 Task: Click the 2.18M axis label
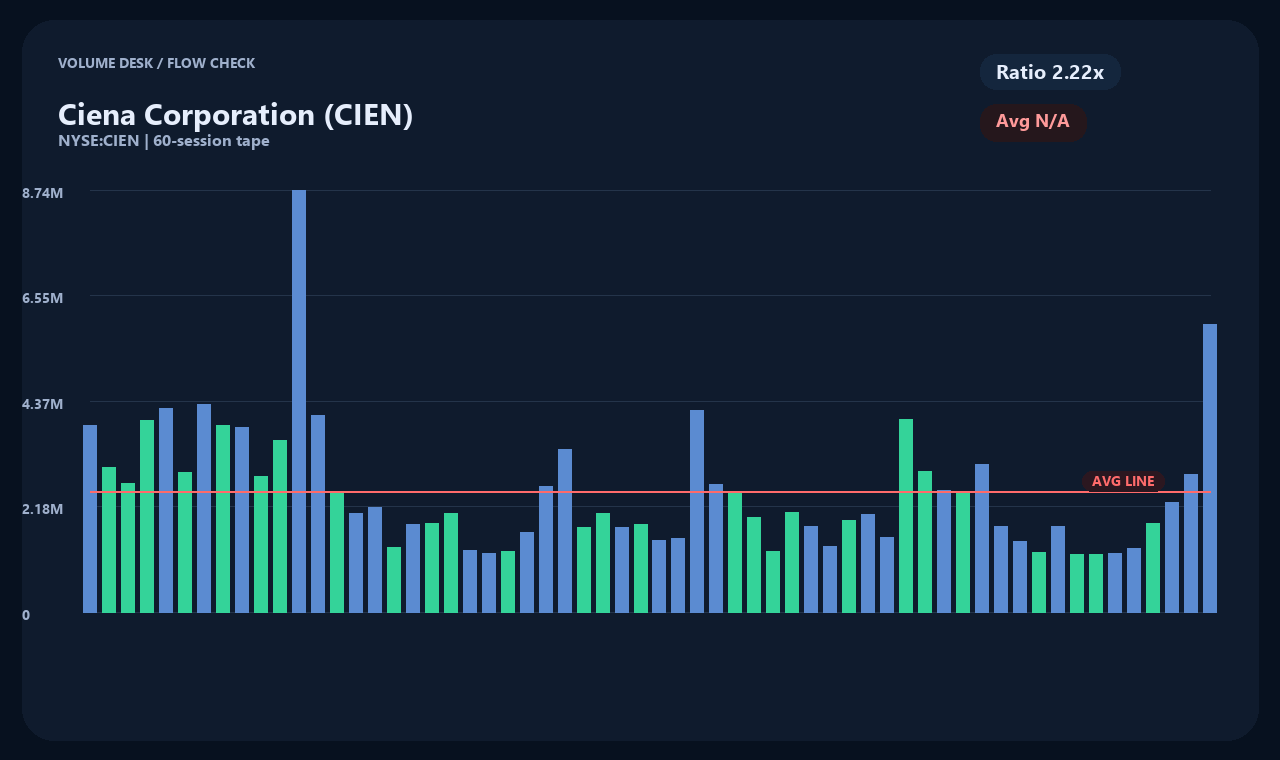(43, 509)
